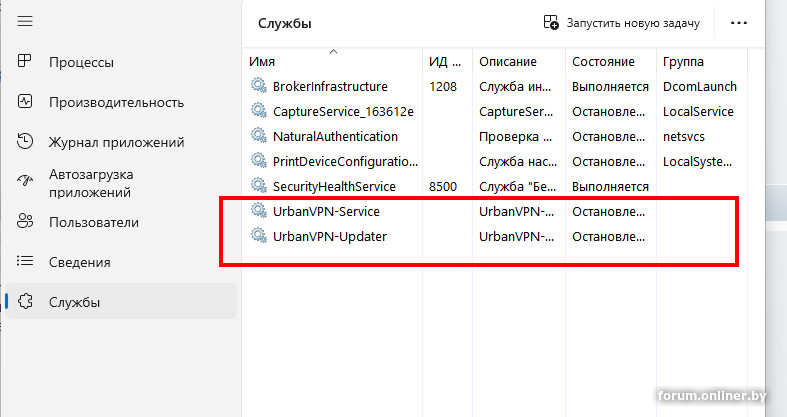The image size is (787, 417).
Task: Click the Описание column header
Action: click(508, 62)
